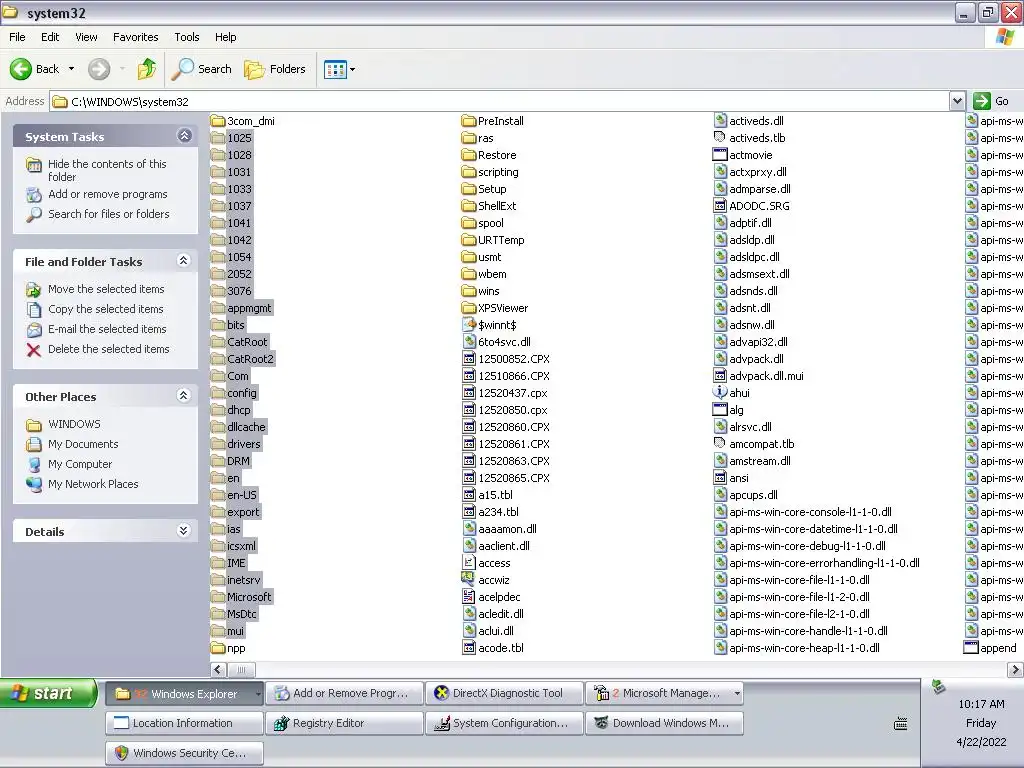This screenshot has height=768, width=1024.
Task: Select the 12500852.CPX file icon
Action: coord(468,359)
